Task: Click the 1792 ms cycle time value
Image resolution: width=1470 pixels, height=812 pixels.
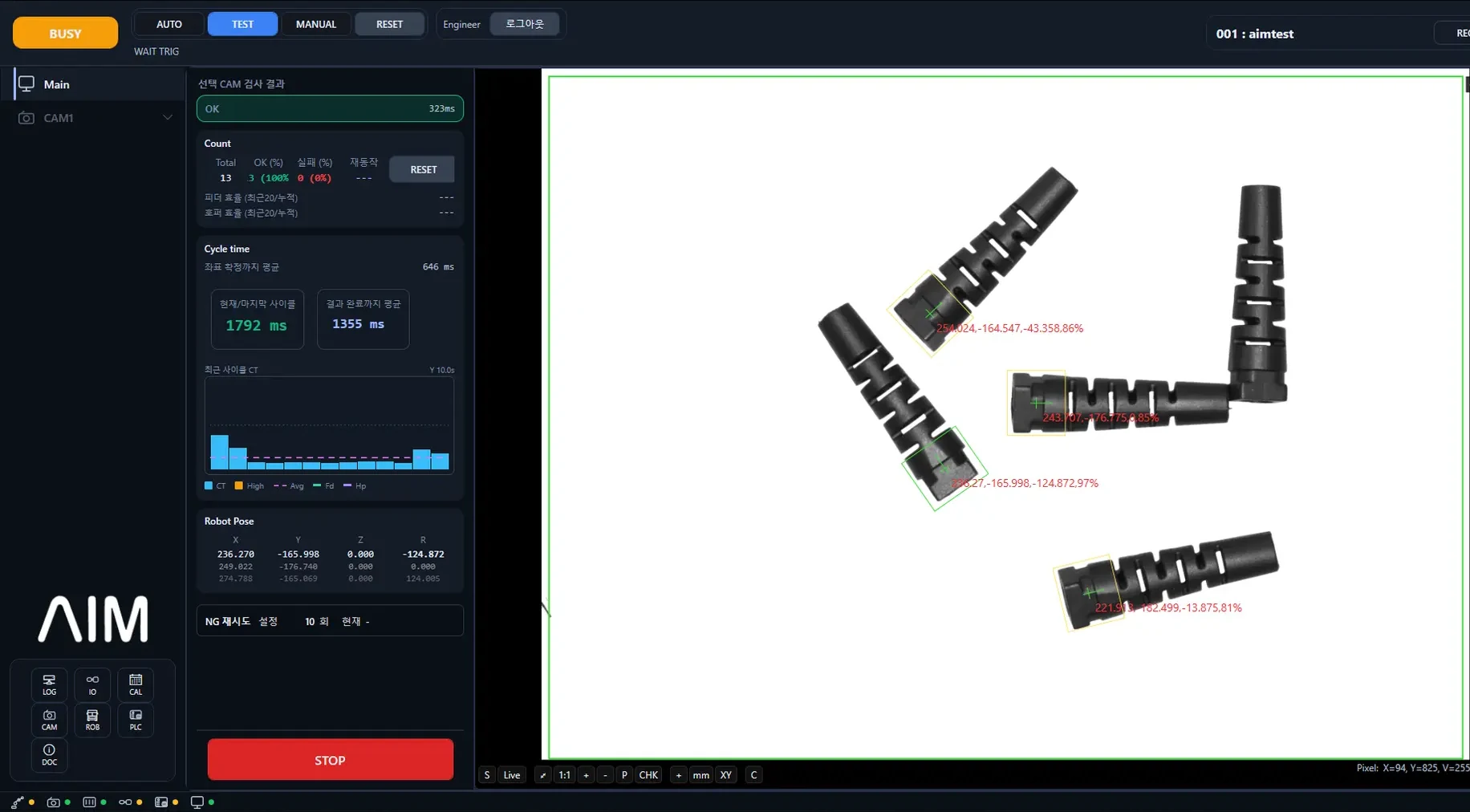Action: (256, 326)
